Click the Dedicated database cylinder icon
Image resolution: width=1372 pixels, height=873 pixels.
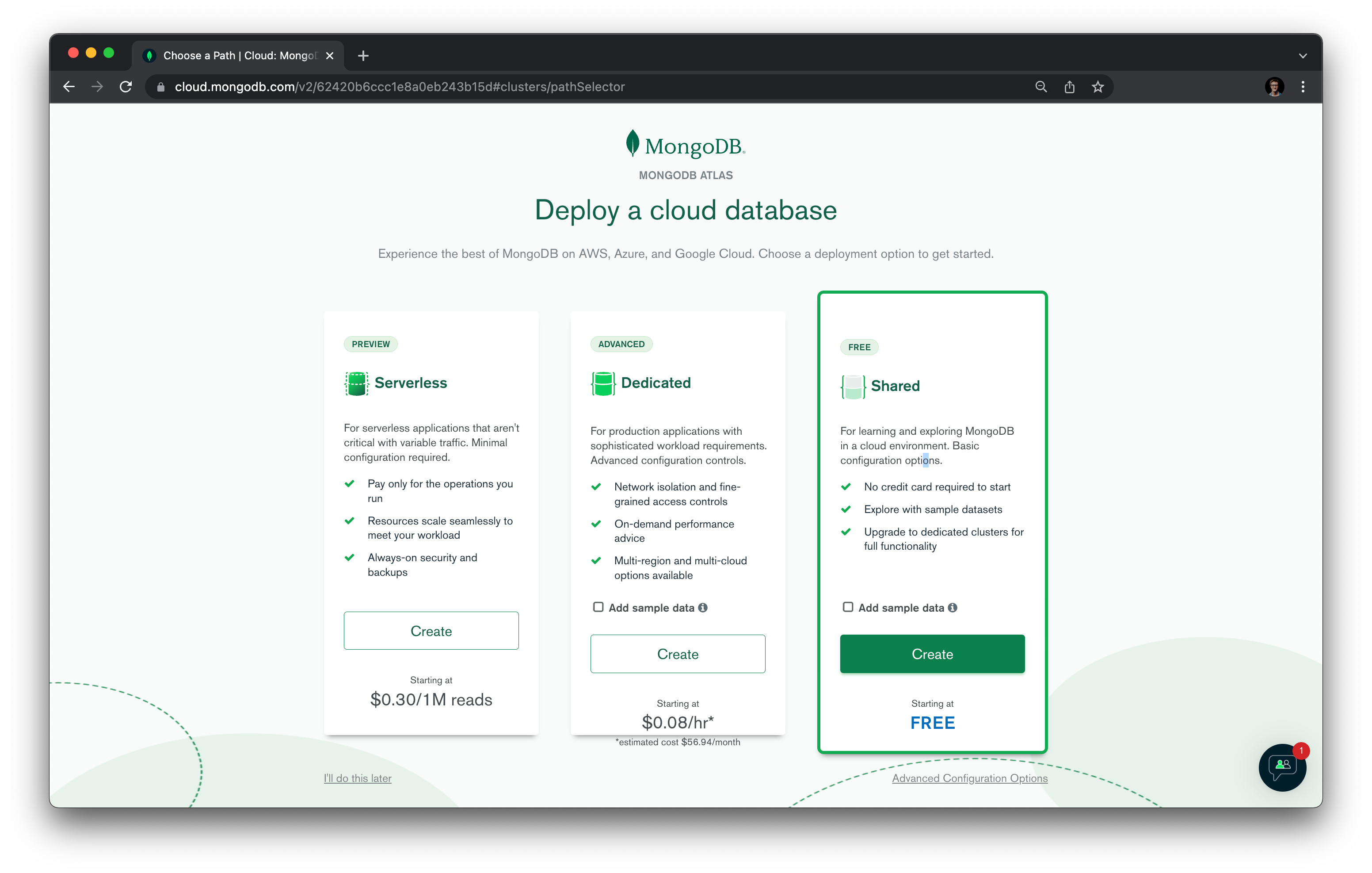click(603, 383)
